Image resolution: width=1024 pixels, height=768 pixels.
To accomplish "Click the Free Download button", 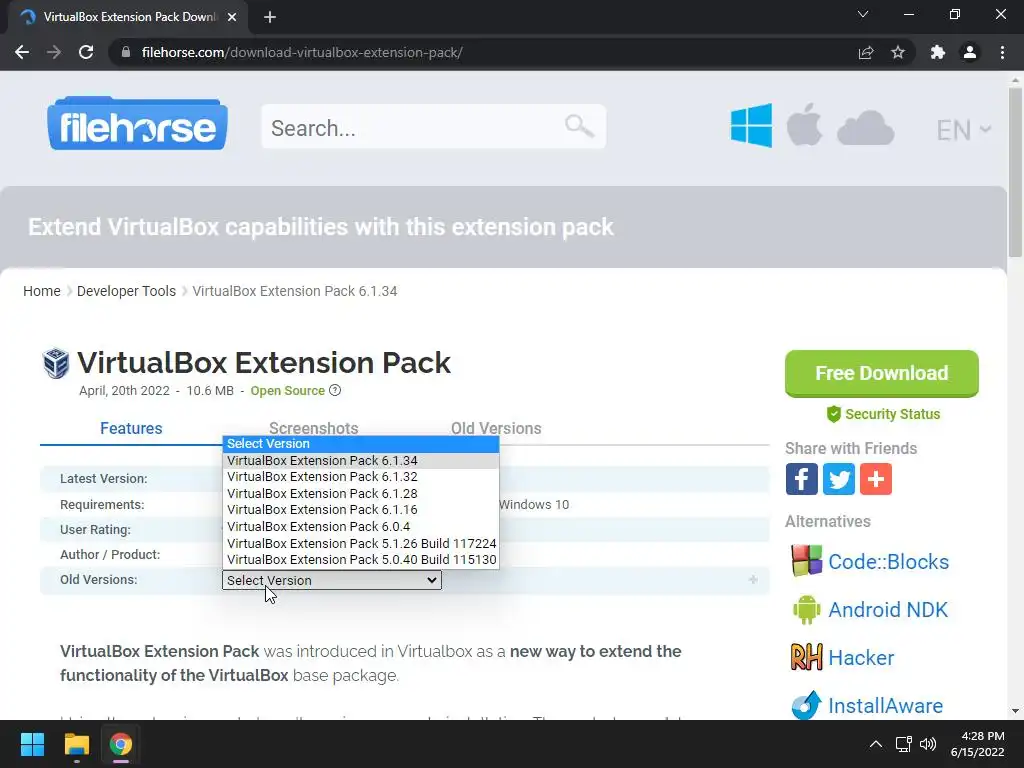I will [x=882, y=374].
